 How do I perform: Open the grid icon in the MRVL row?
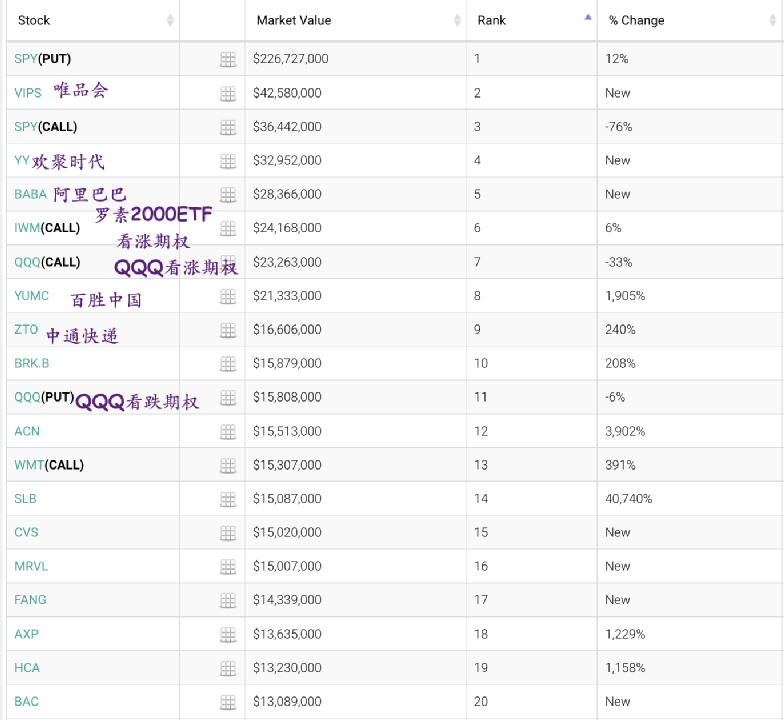227,566
